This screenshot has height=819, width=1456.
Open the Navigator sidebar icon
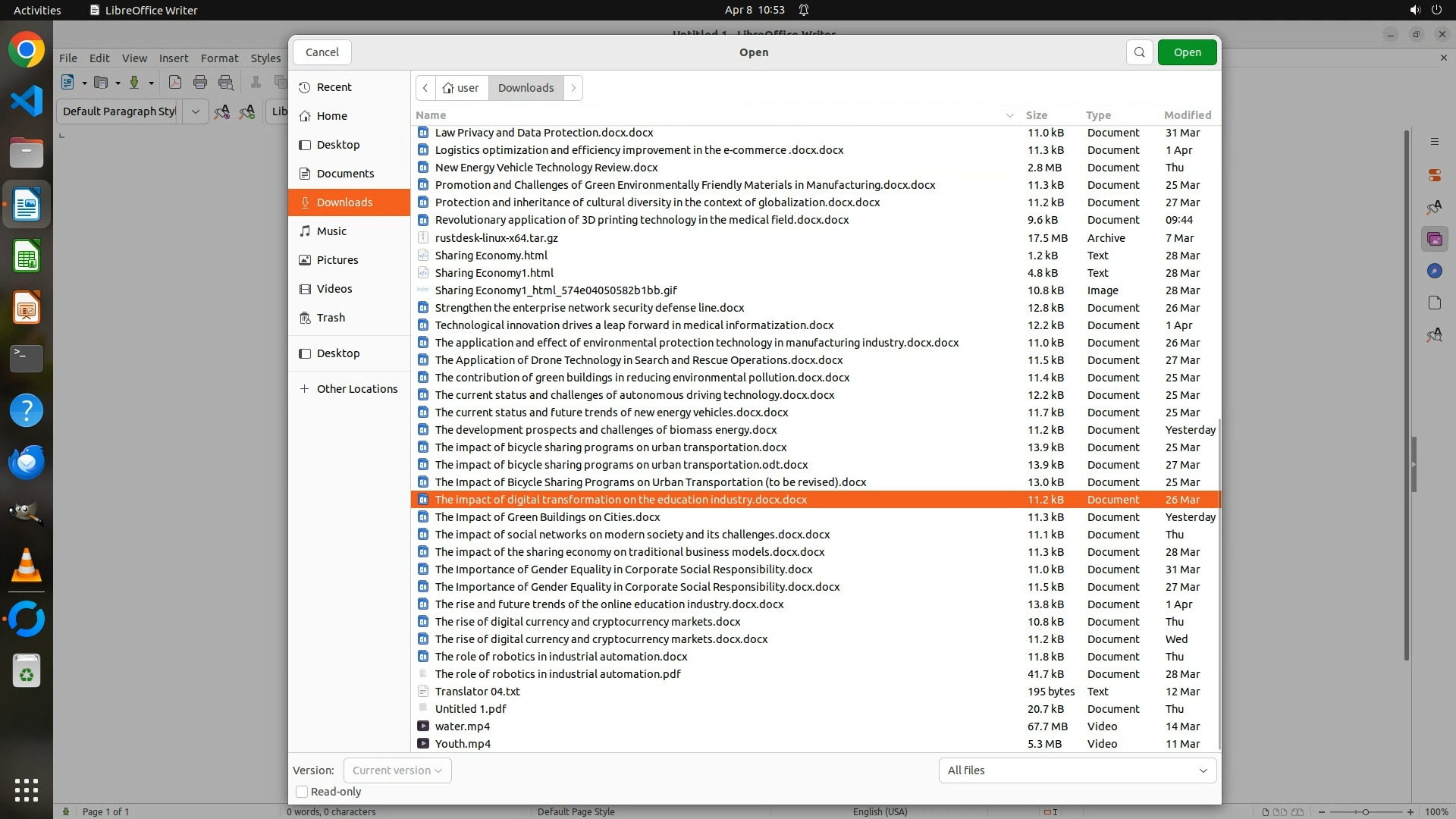(1434, 271)
